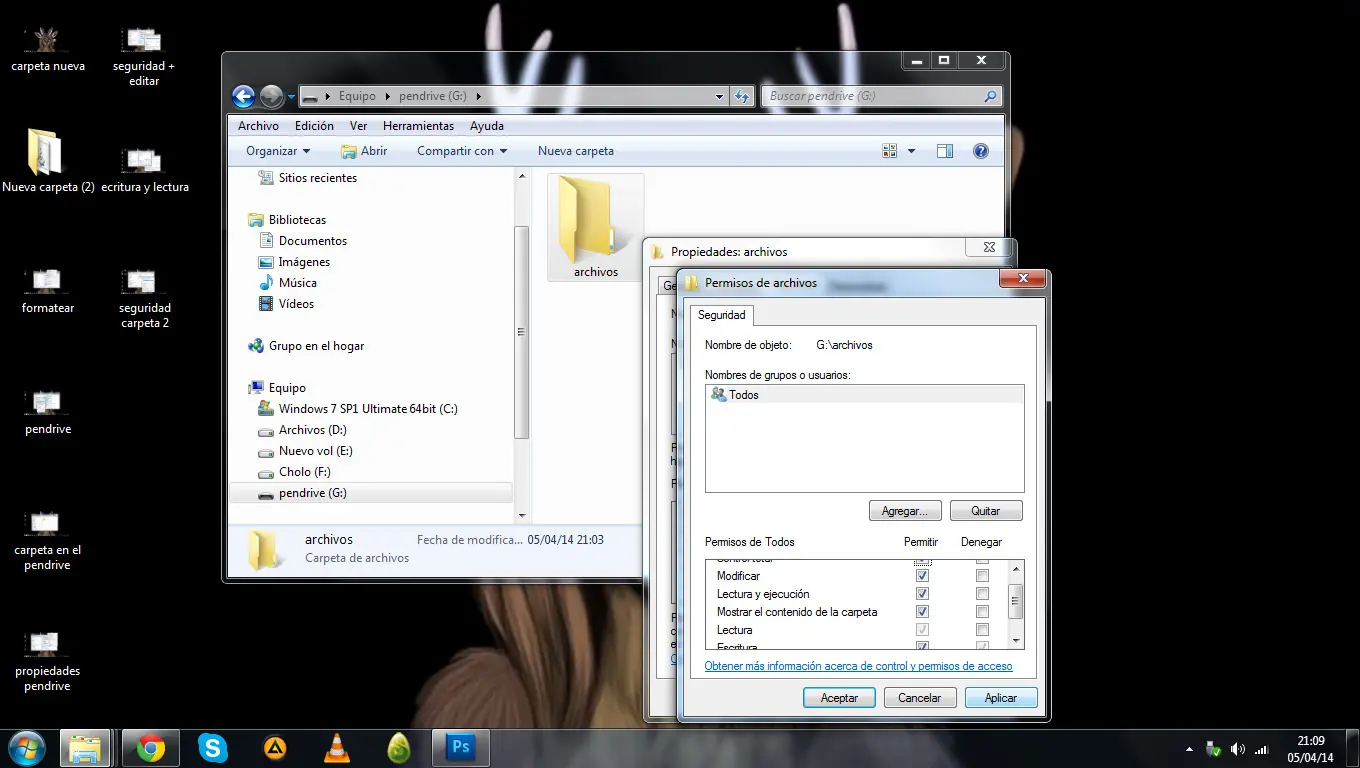This screenshot has height=768, width=1360.
Task: Toggle Permitir for Lectura y ejecución
Action: [922, 594]
